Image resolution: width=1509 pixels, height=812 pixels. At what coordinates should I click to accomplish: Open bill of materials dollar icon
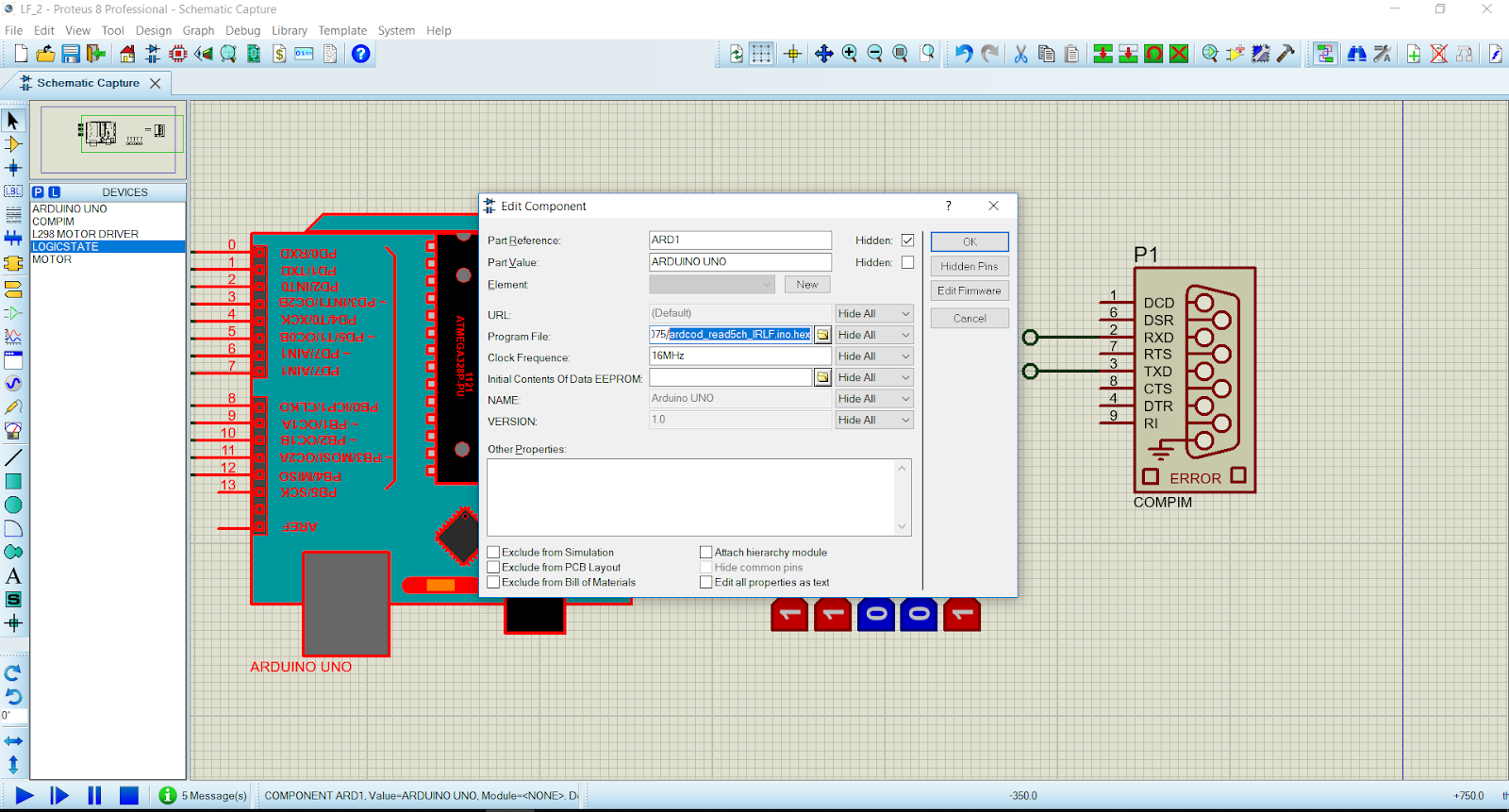point(279,54)
